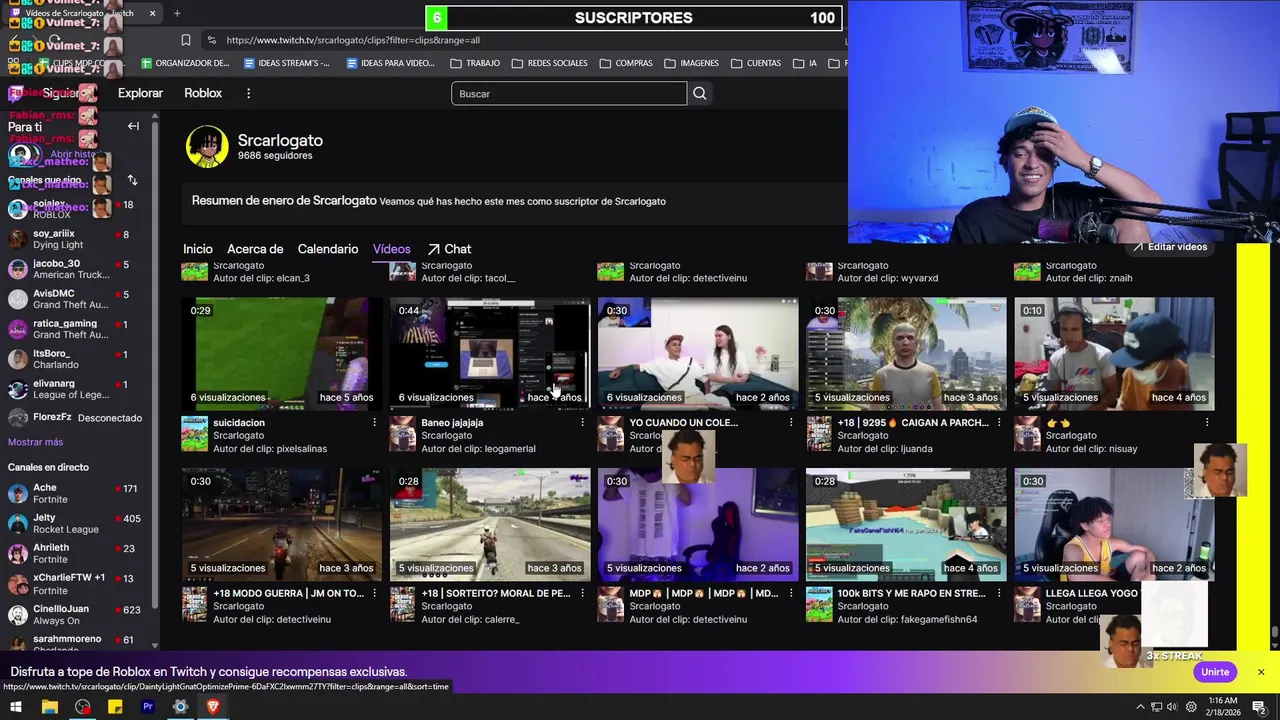
Task: Click the Unirte button on banner
Action: pos(1215,672)
